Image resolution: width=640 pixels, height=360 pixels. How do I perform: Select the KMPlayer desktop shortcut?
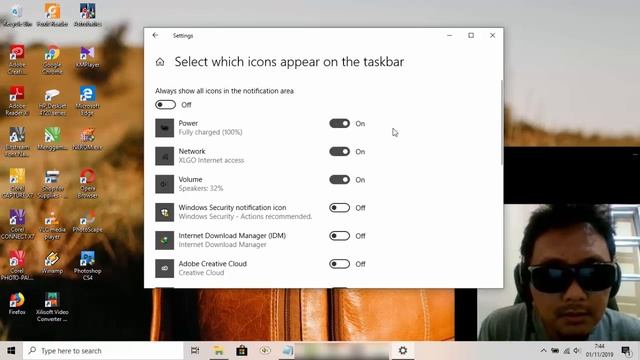pyautogui.click(x=87, y=57)
